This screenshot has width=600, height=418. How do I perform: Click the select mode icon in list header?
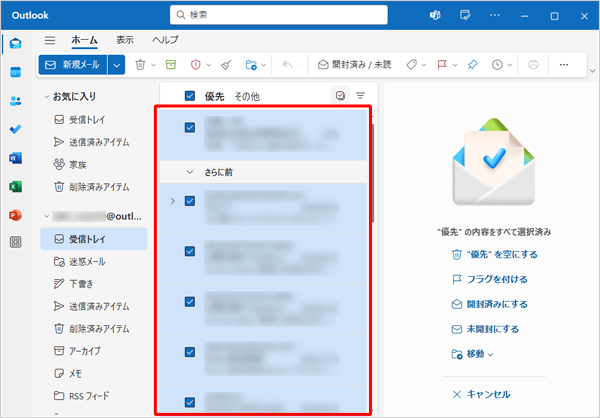click(x=340, y=95)
